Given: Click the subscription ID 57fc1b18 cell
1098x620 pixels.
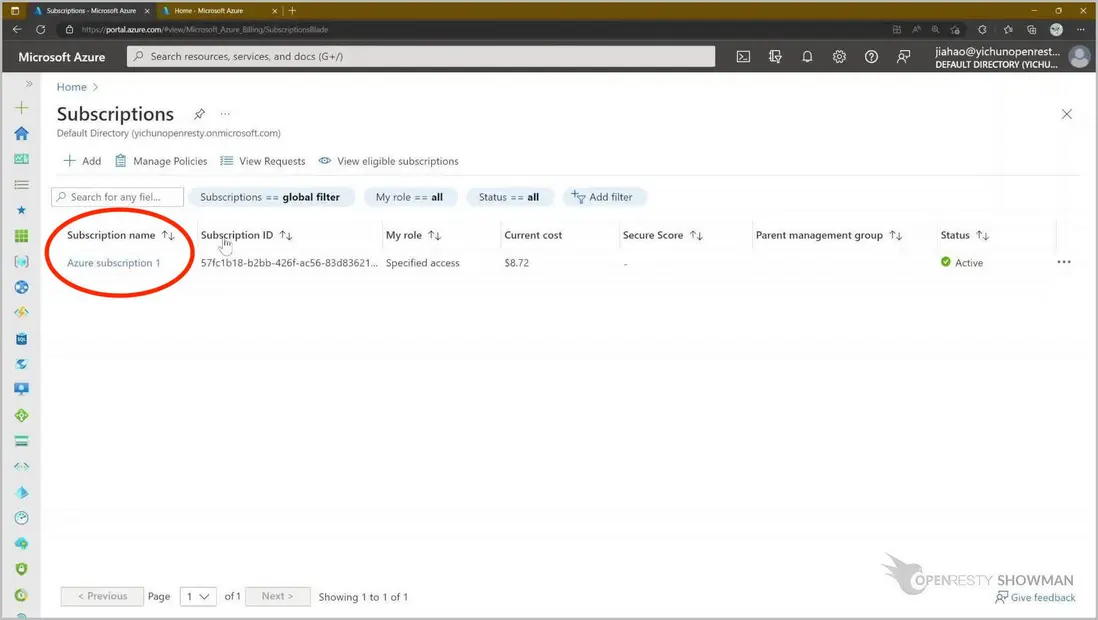Looking at the screenshot, I should [289, 263].
